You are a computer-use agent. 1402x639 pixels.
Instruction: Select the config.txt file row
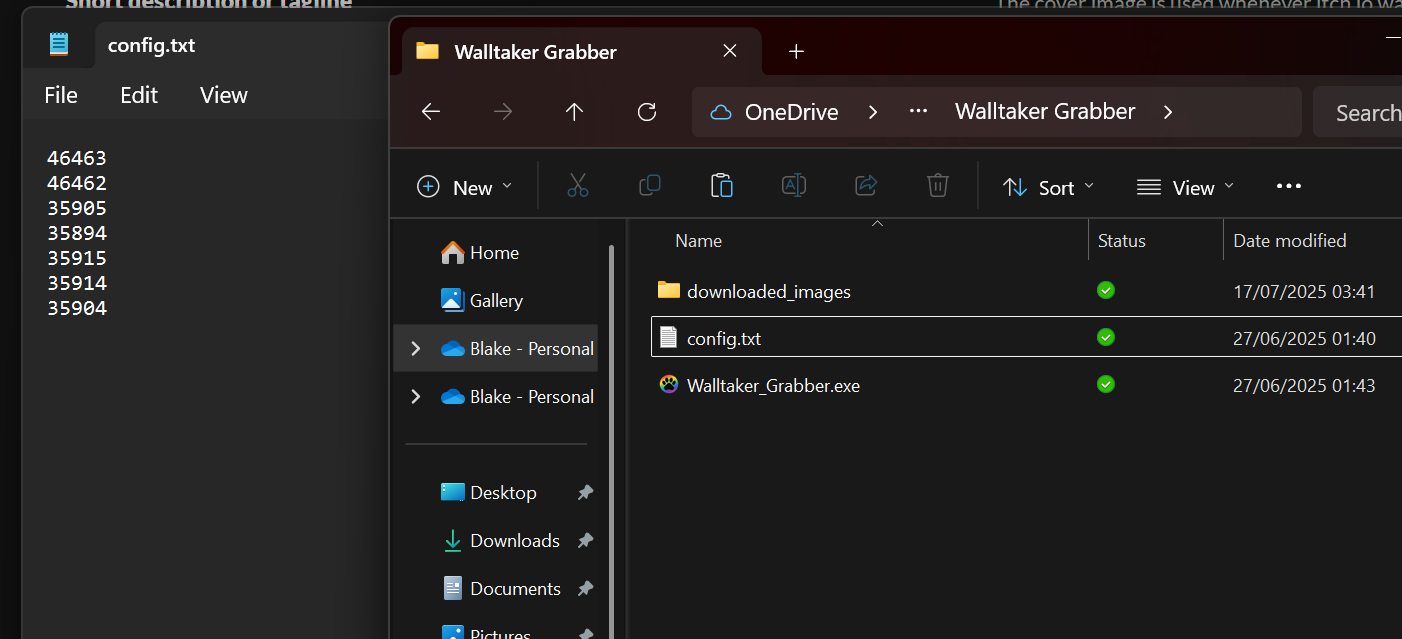click(x=1026, y=339)
